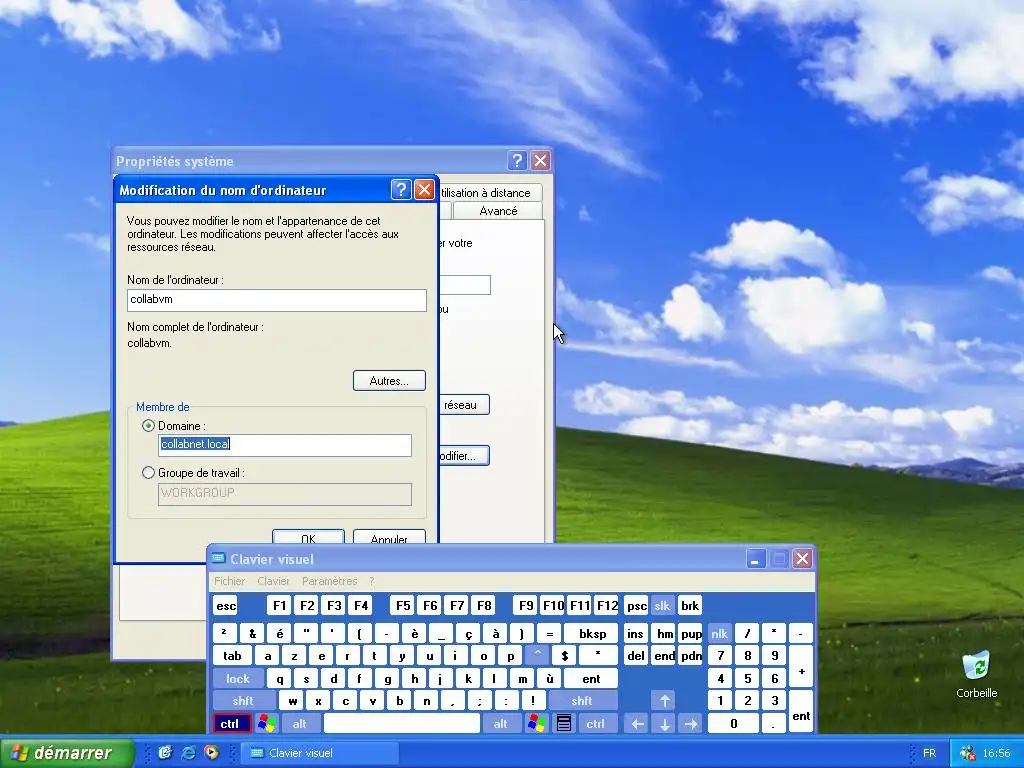Click right Windows logo key on keyboard
The height and width of the screenshot is (768, 1024).
pyautogui.click(x=537, y=724)
